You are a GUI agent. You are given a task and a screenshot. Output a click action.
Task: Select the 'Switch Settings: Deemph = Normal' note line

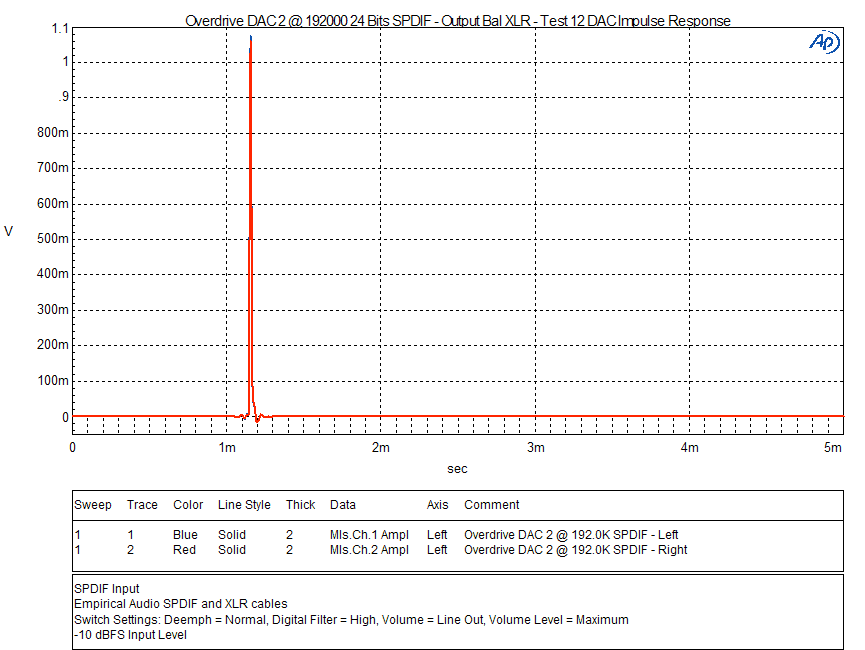click(351, 620)
